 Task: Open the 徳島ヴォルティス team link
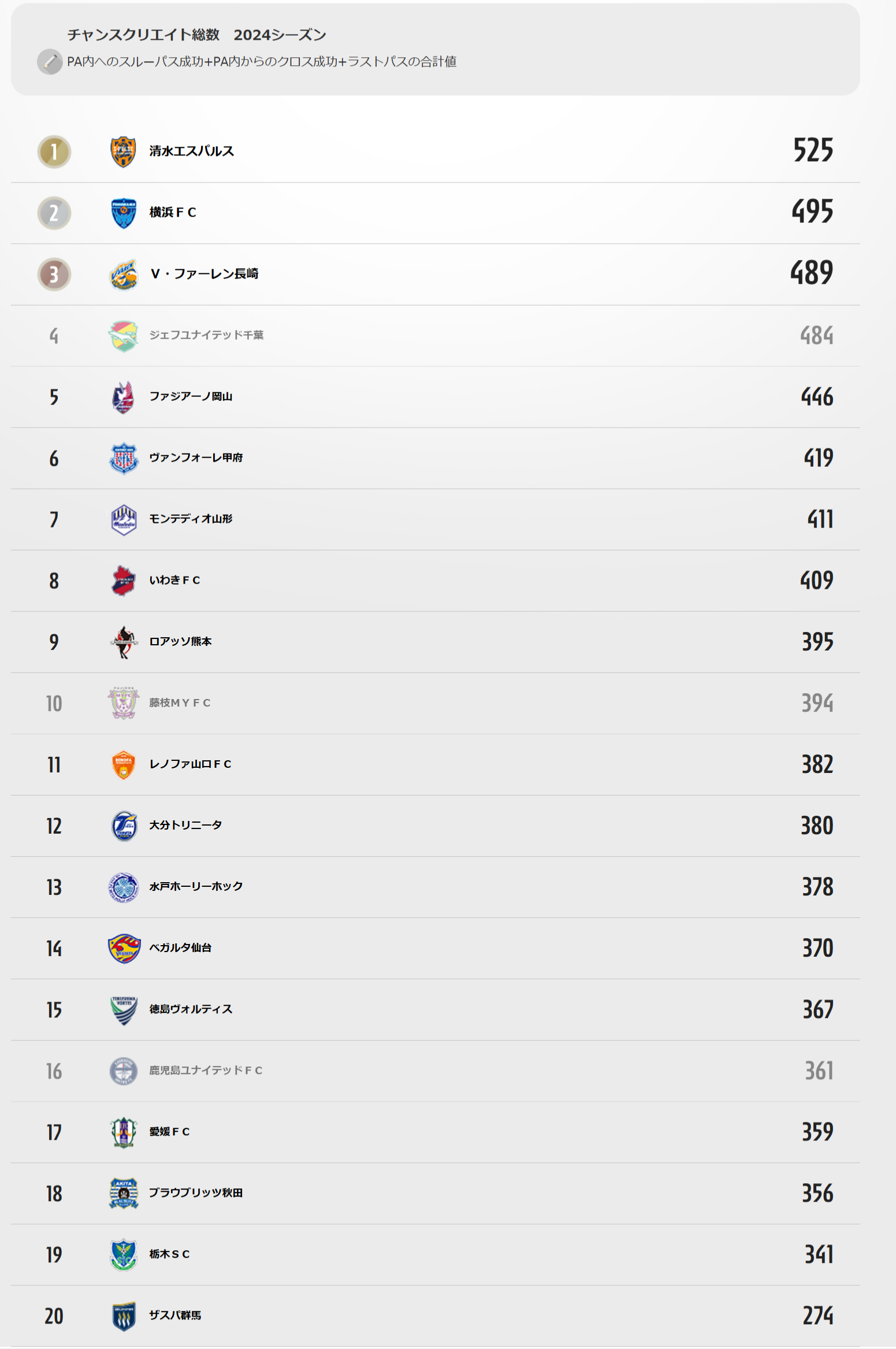pos(191,1009)
